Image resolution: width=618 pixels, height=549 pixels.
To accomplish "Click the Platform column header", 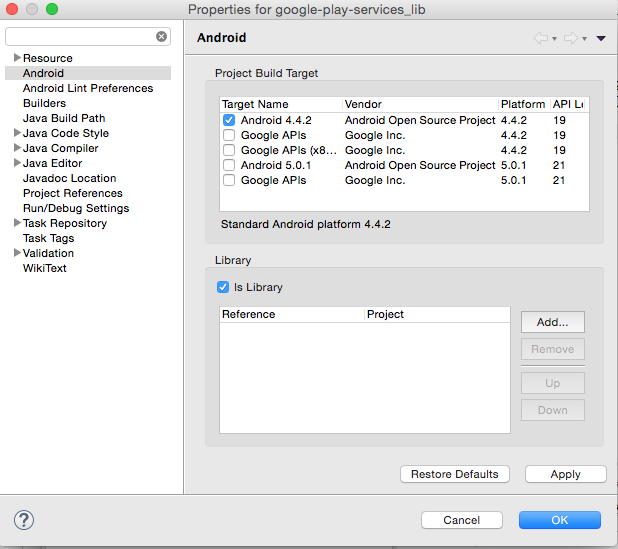I will point(524,104).
